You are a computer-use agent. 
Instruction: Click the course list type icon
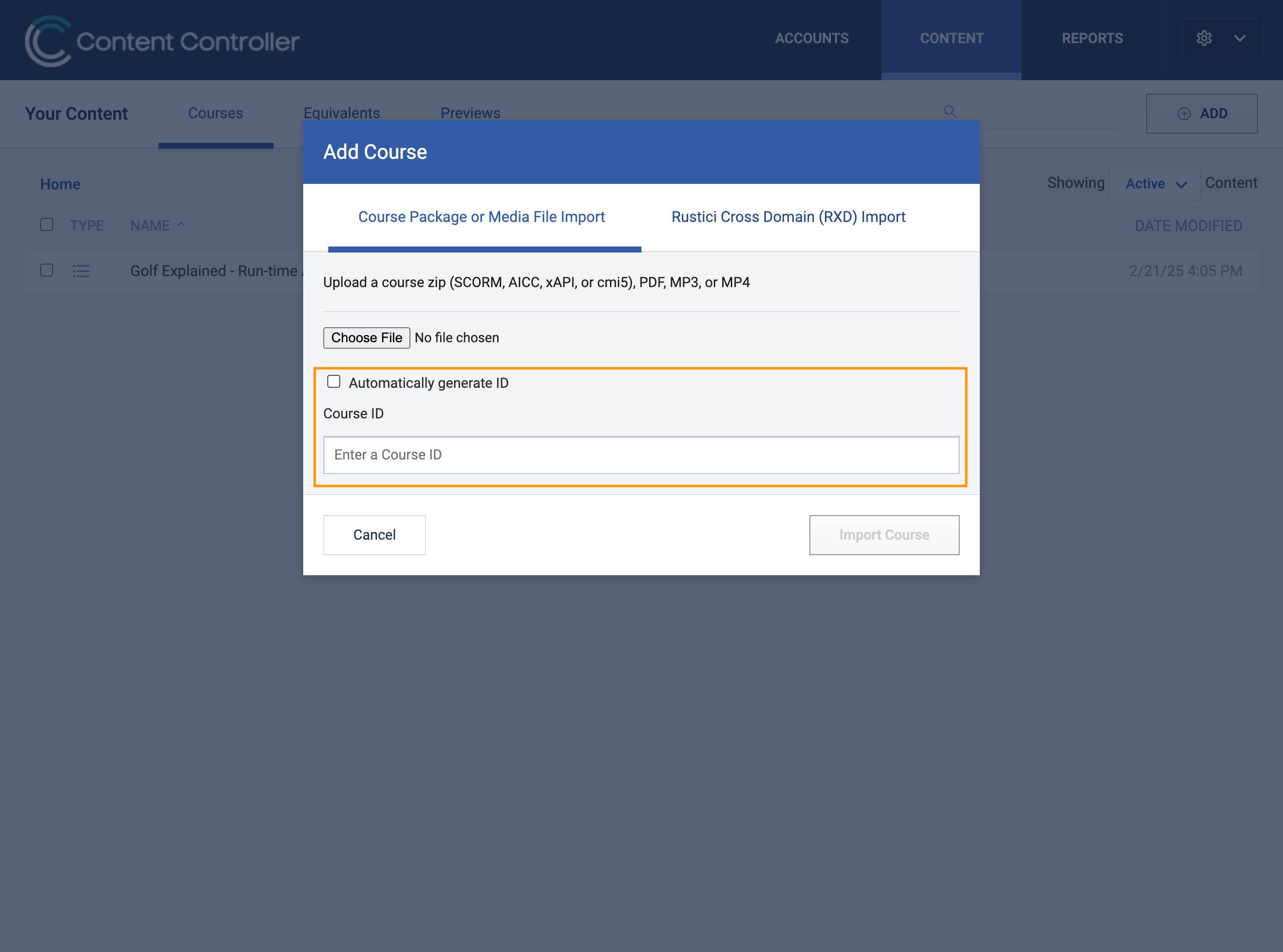point(81,271)
